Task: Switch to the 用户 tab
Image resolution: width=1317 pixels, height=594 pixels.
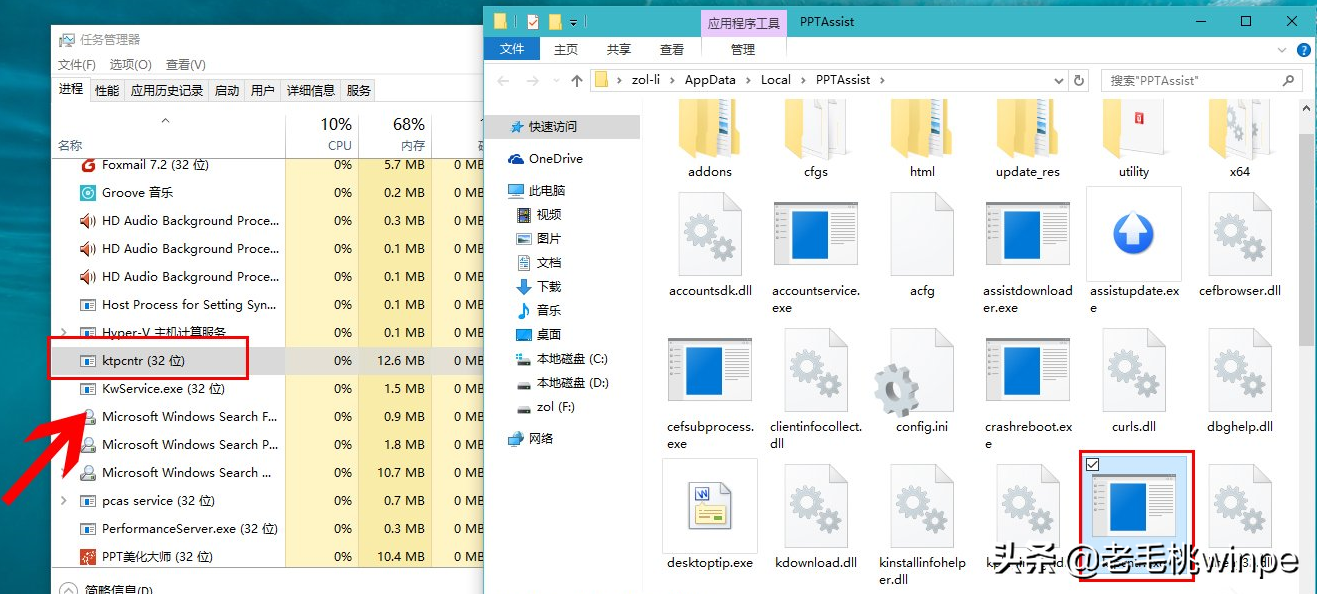Action: coord(263,90)
